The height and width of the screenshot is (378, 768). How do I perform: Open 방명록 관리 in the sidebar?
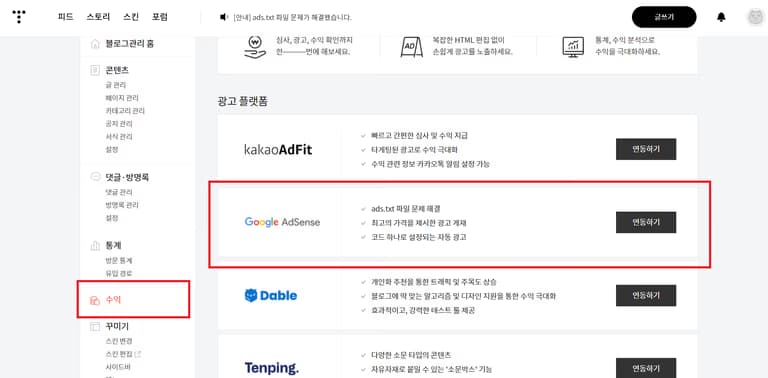[x=122, y=205]
